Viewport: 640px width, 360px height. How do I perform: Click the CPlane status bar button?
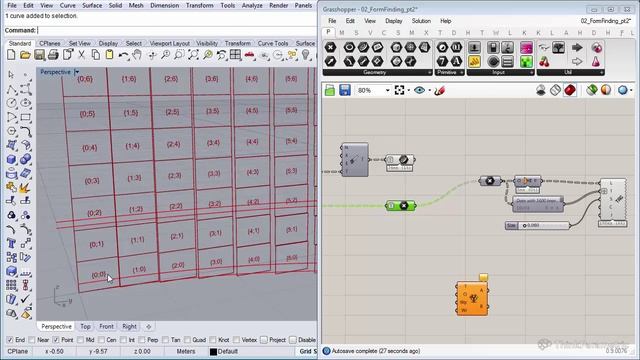coord(18,351)
